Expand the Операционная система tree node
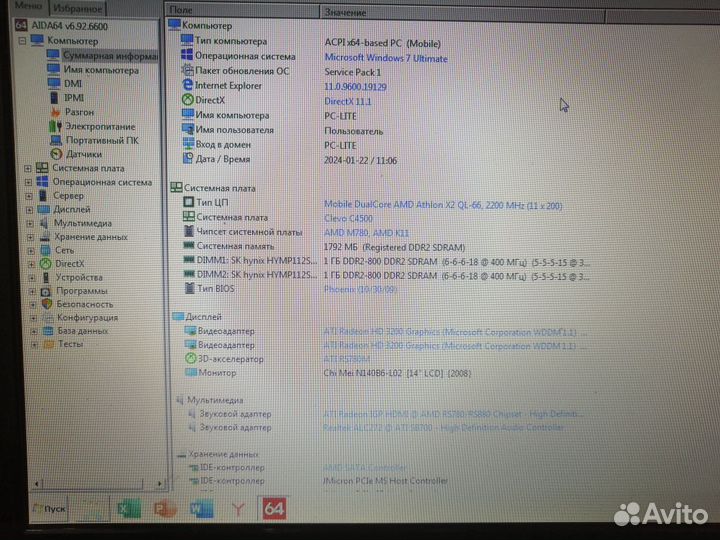 28,182
